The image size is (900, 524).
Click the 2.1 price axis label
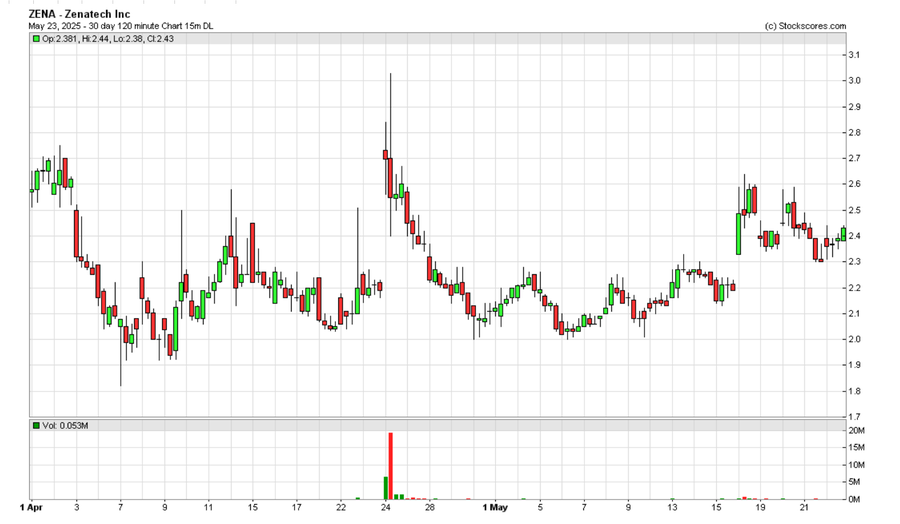point(854,313)
